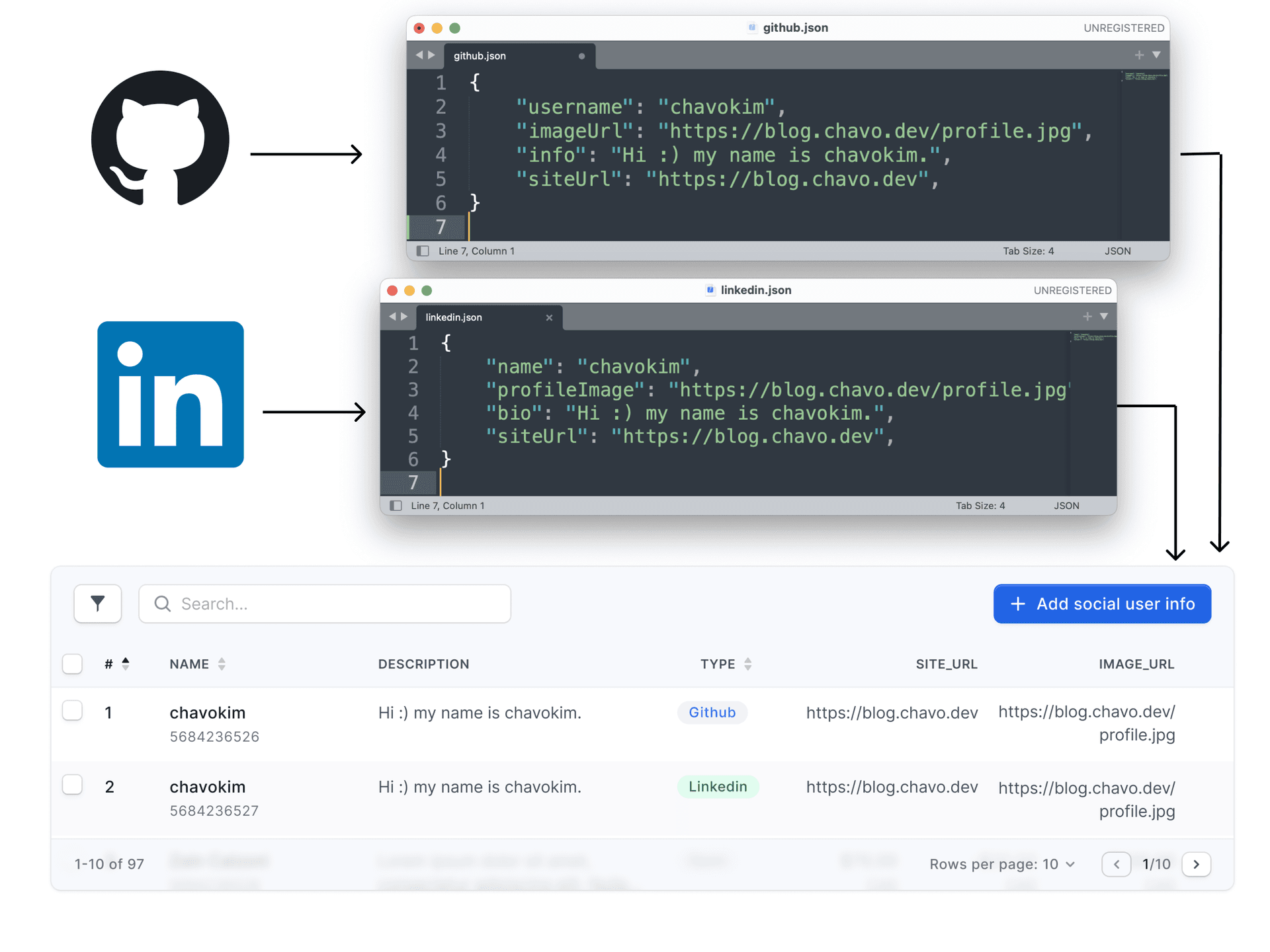
Task: Close the github.json window with red button
Action: tap(419, 28)
